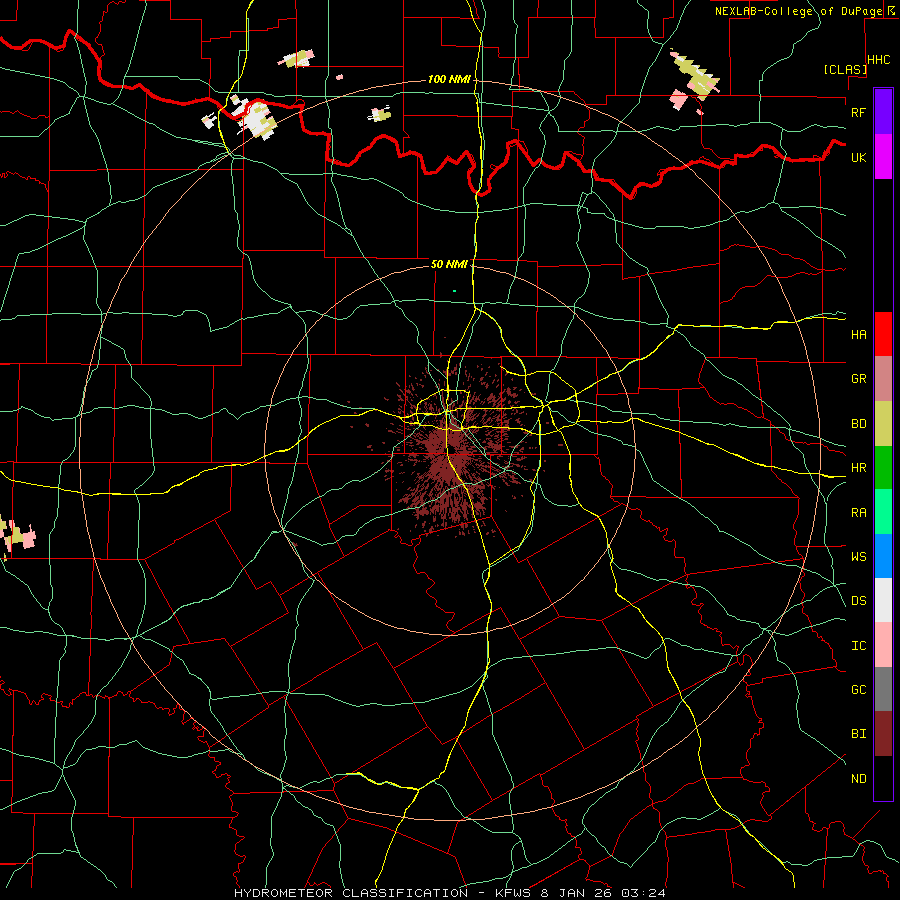Click the gray GC legend swatch
The image size is (900, 900).
coord(883,689)
